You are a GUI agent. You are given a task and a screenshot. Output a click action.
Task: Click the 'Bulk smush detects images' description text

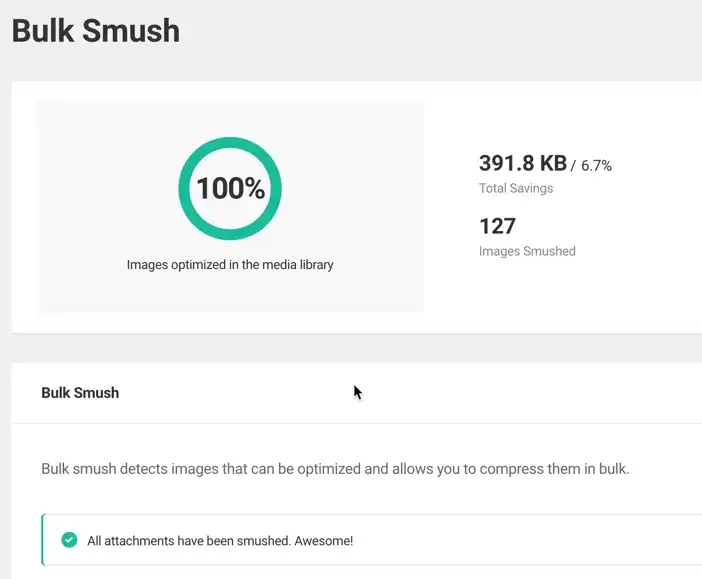pyautogui.click(x=200, y=469)
